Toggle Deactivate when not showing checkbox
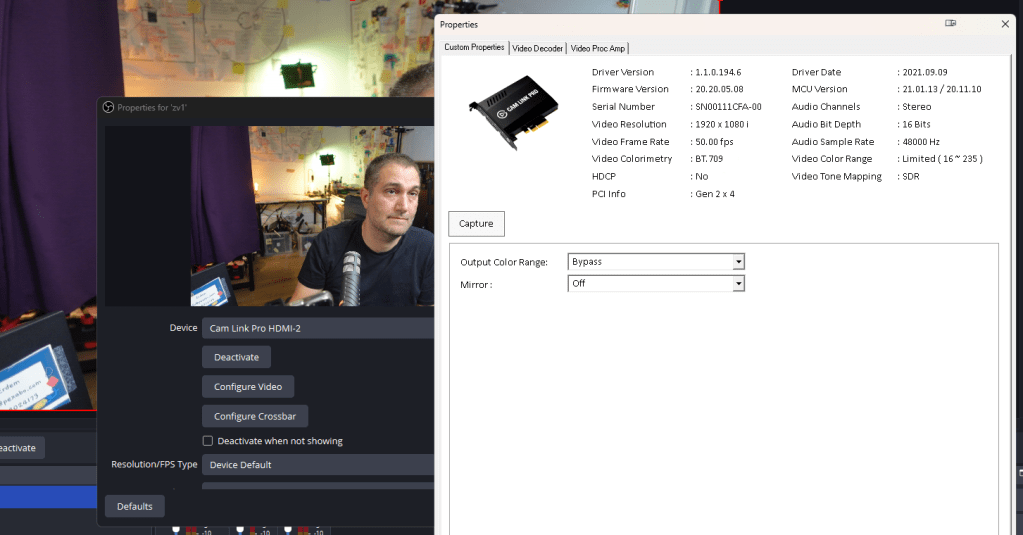Screen dimensions: 1023x535 tap(207, 441)
